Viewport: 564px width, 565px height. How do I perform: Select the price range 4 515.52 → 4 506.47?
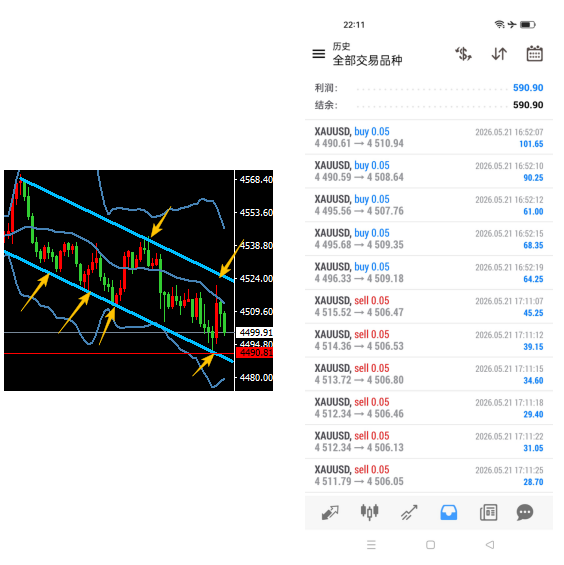tap(359, 312)
